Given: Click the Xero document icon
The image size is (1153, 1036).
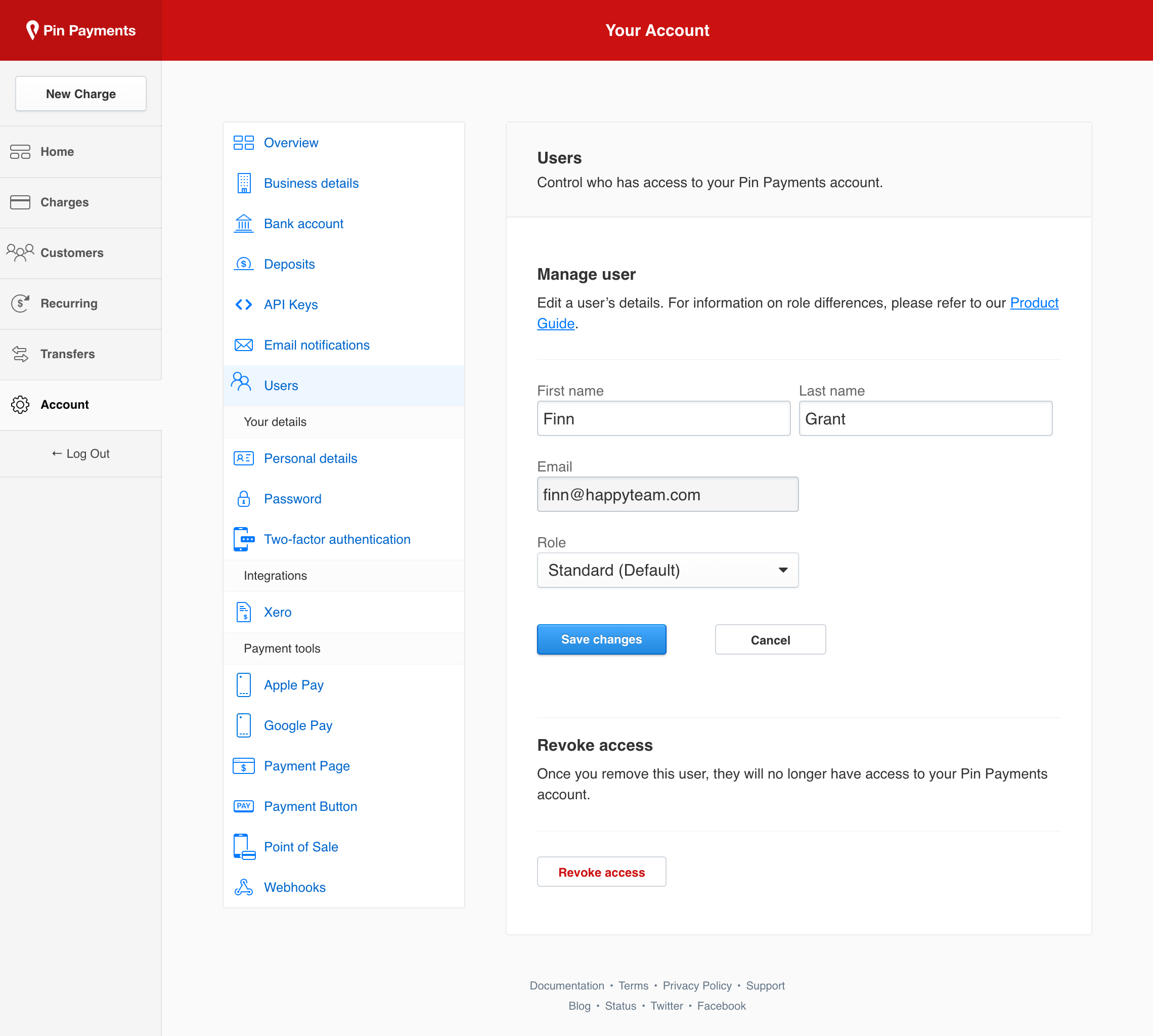Looking at the screenshot, I should [244, 612].
